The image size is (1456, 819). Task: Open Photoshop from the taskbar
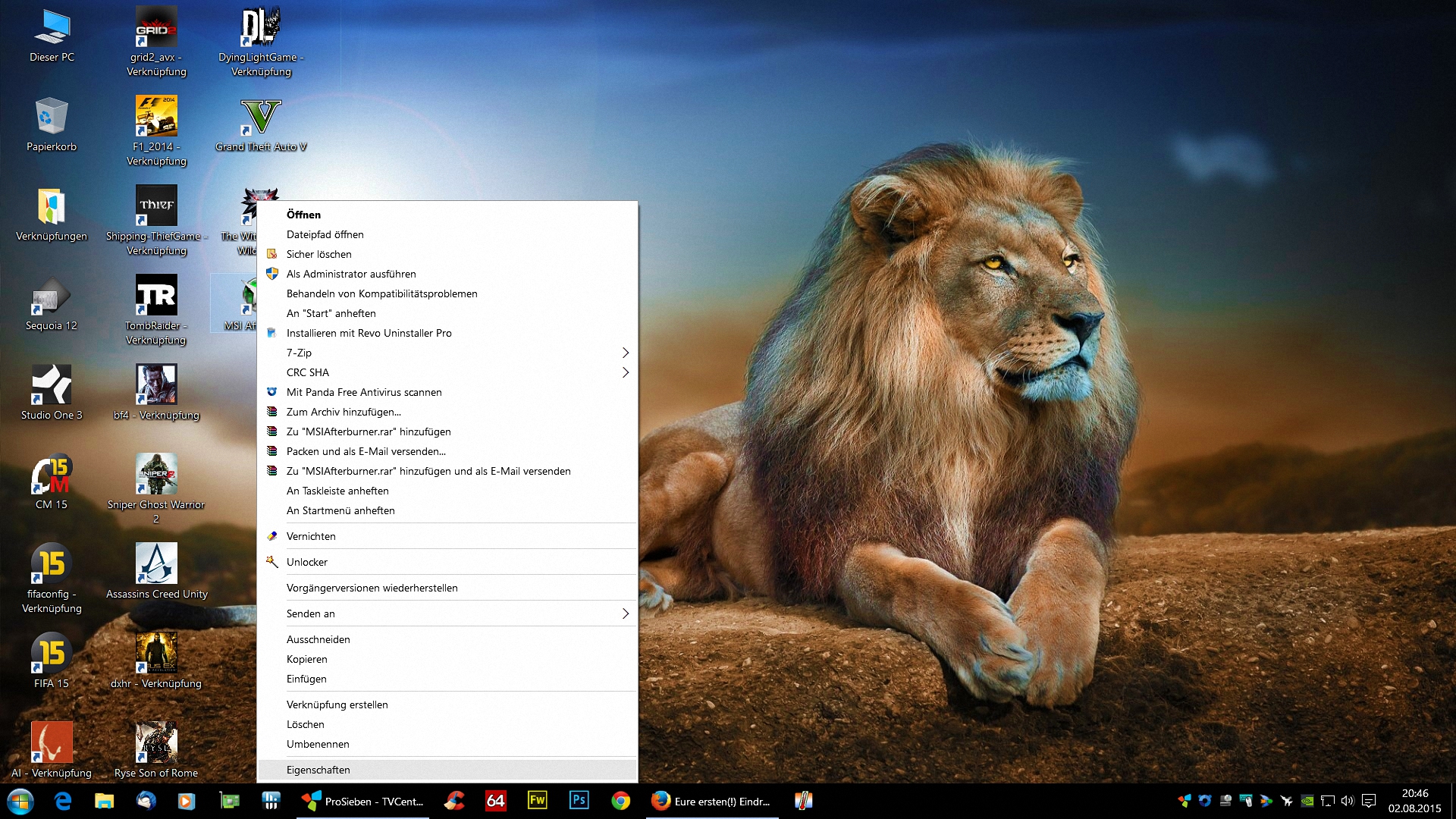coord(579,801)
